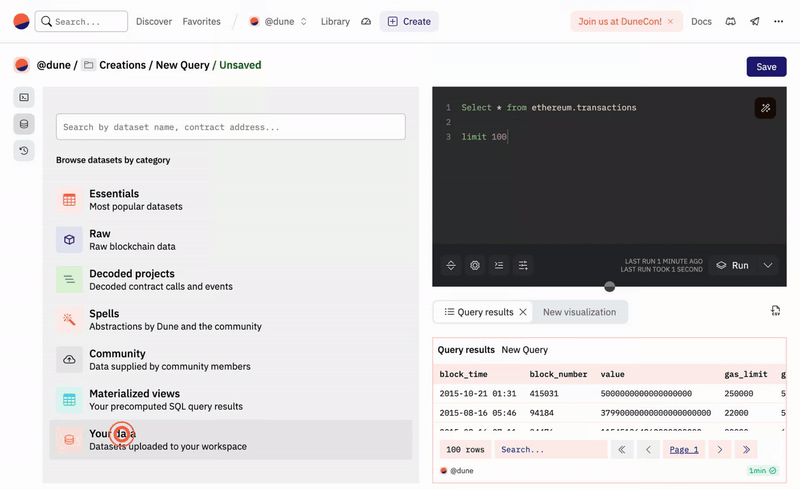Run the query

733,265
